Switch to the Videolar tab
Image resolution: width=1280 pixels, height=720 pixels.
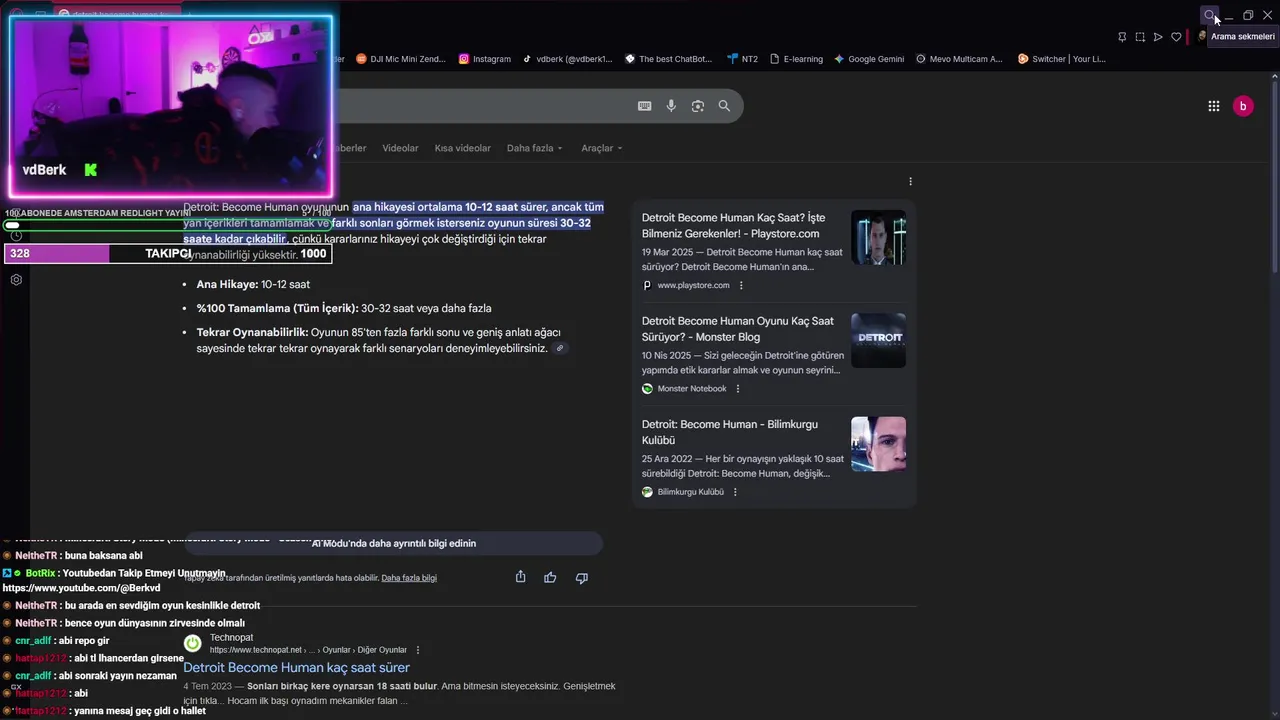[x=400, y=148]
